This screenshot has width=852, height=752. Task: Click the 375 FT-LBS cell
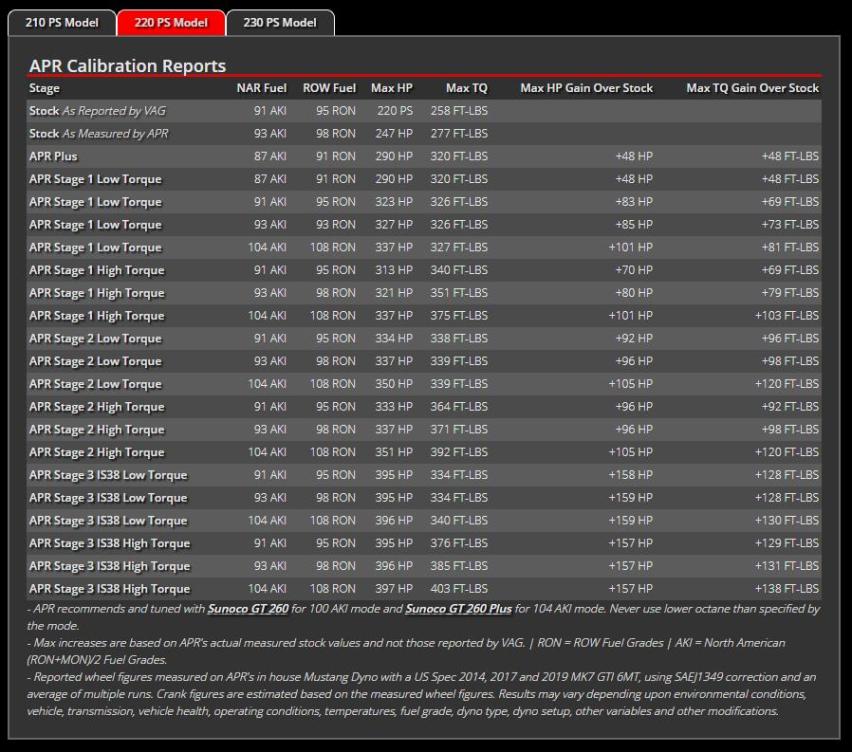tap(459, 316)
